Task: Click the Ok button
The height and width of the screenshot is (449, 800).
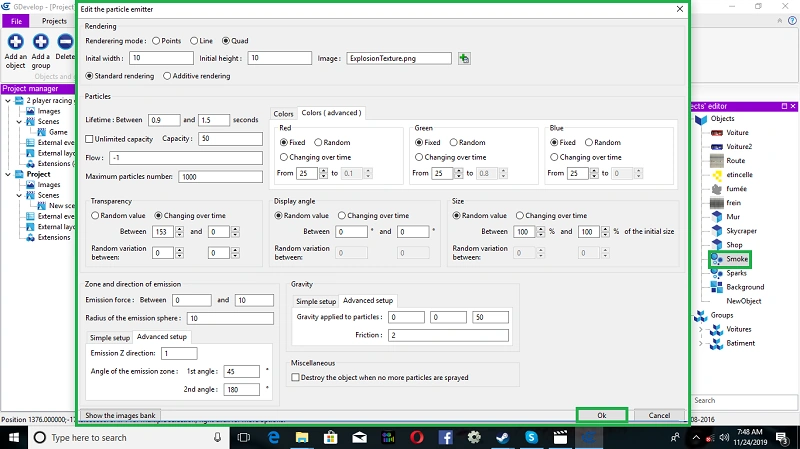Action: coord(602,415)
